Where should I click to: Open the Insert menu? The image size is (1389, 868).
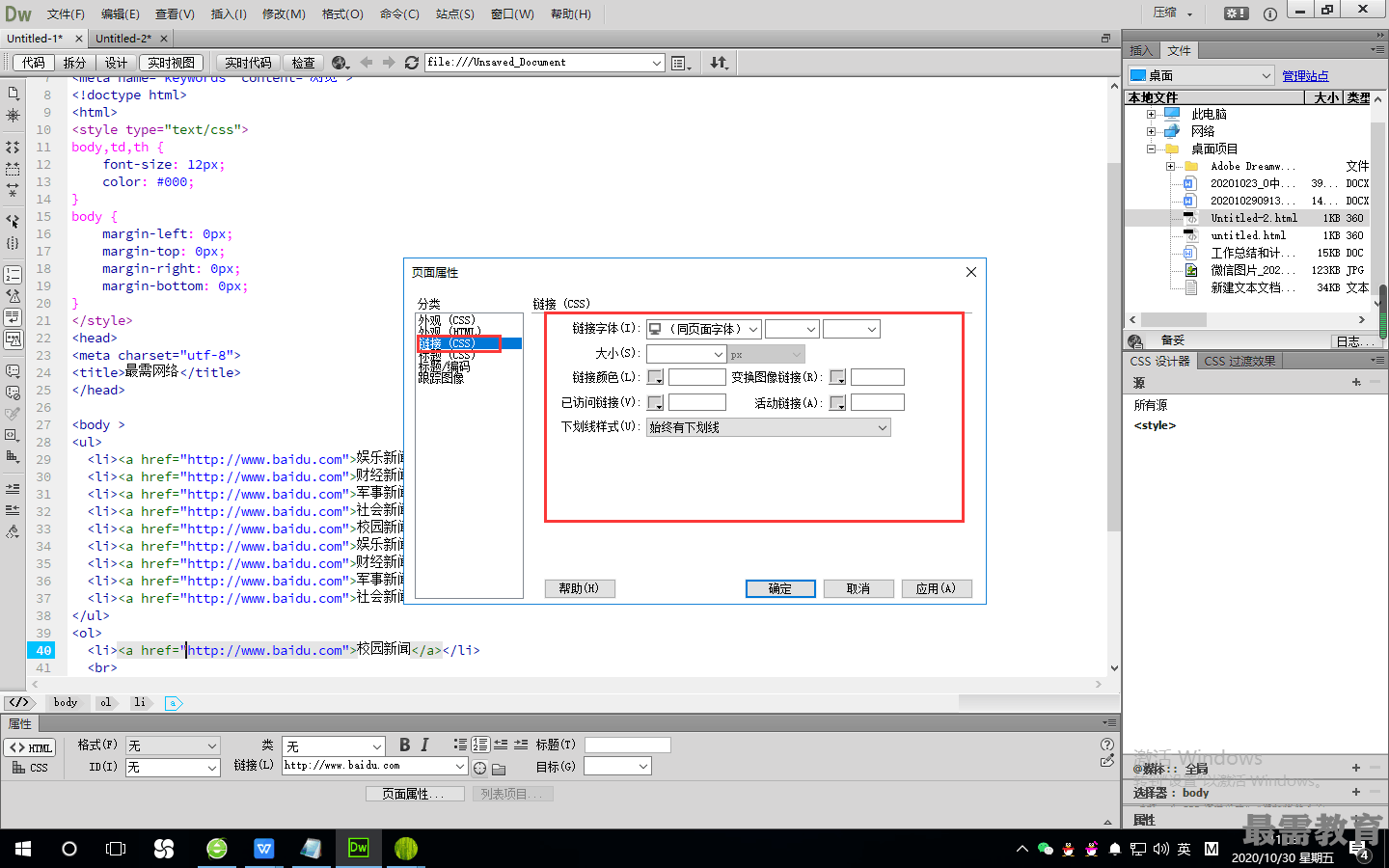tap(229, 14)
